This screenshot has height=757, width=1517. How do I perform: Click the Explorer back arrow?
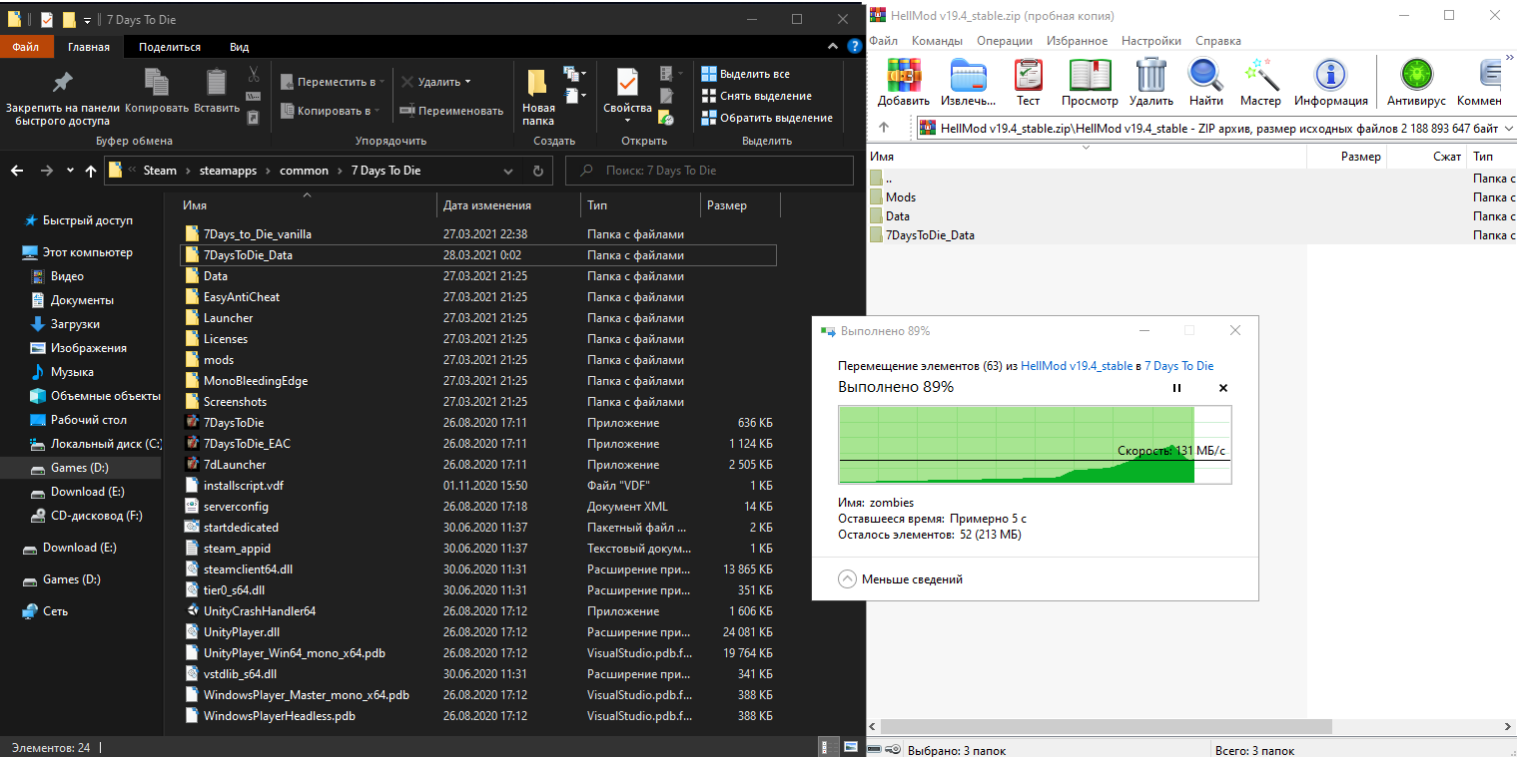pyautogui.click(x=17, y=171)
